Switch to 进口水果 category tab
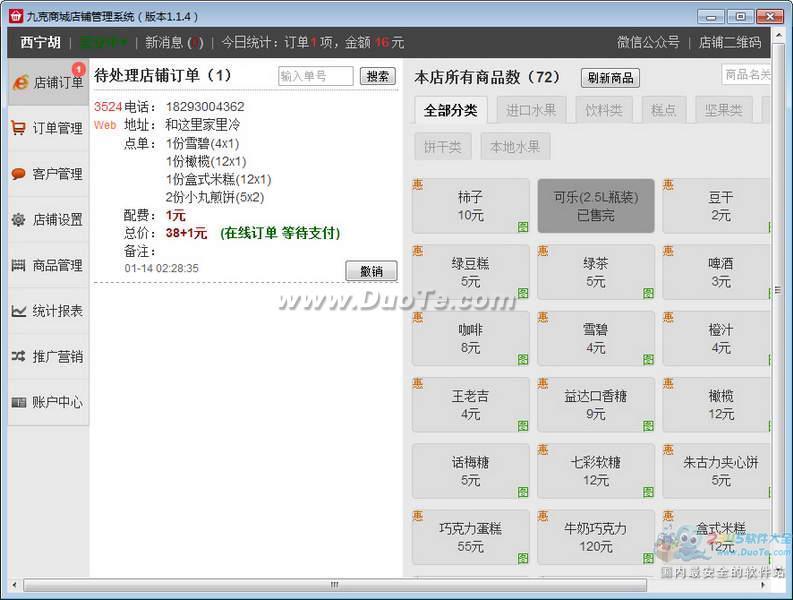Screen dimensions: 793x600 531,110
